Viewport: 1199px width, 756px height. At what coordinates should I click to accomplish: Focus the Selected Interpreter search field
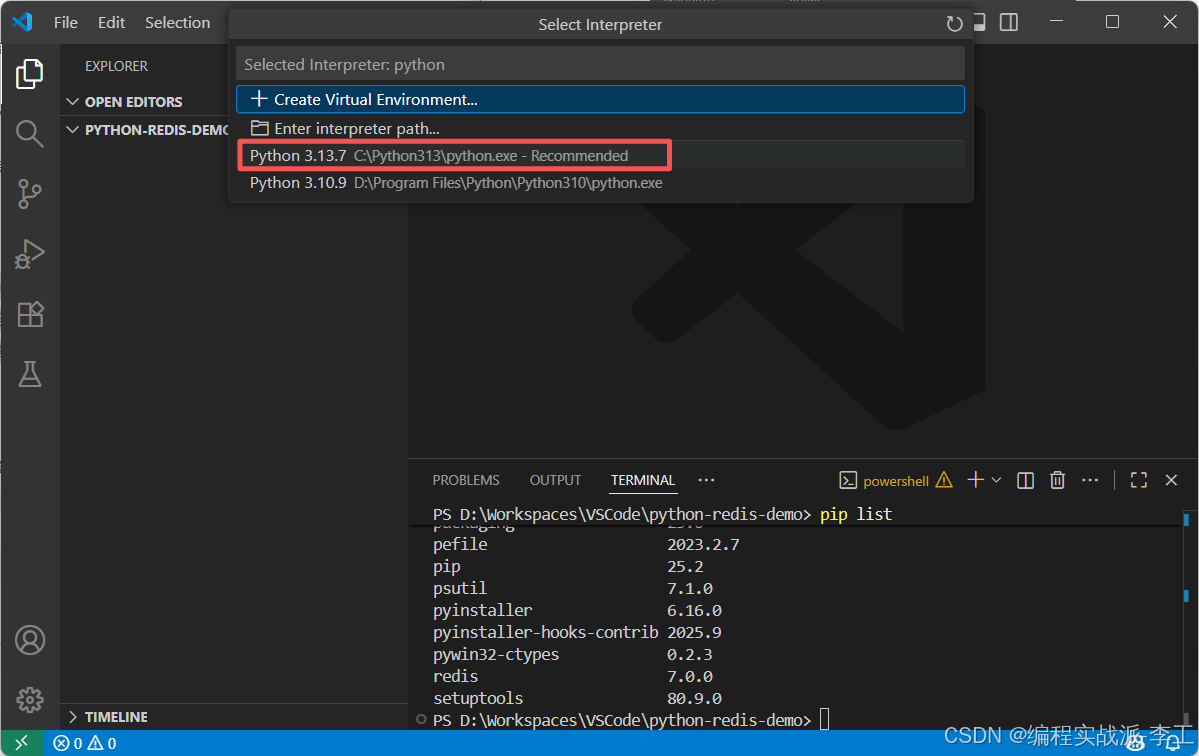pyautogui.click(x=600, y=64)
